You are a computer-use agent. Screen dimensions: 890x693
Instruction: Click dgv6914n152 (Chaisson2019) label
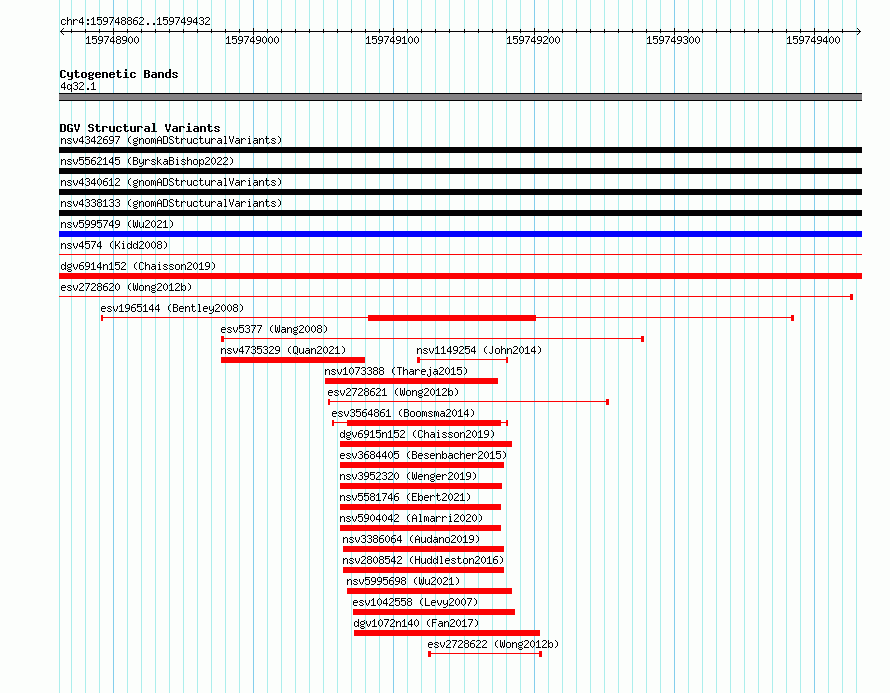pyautogui.click(x=138, y=266)
